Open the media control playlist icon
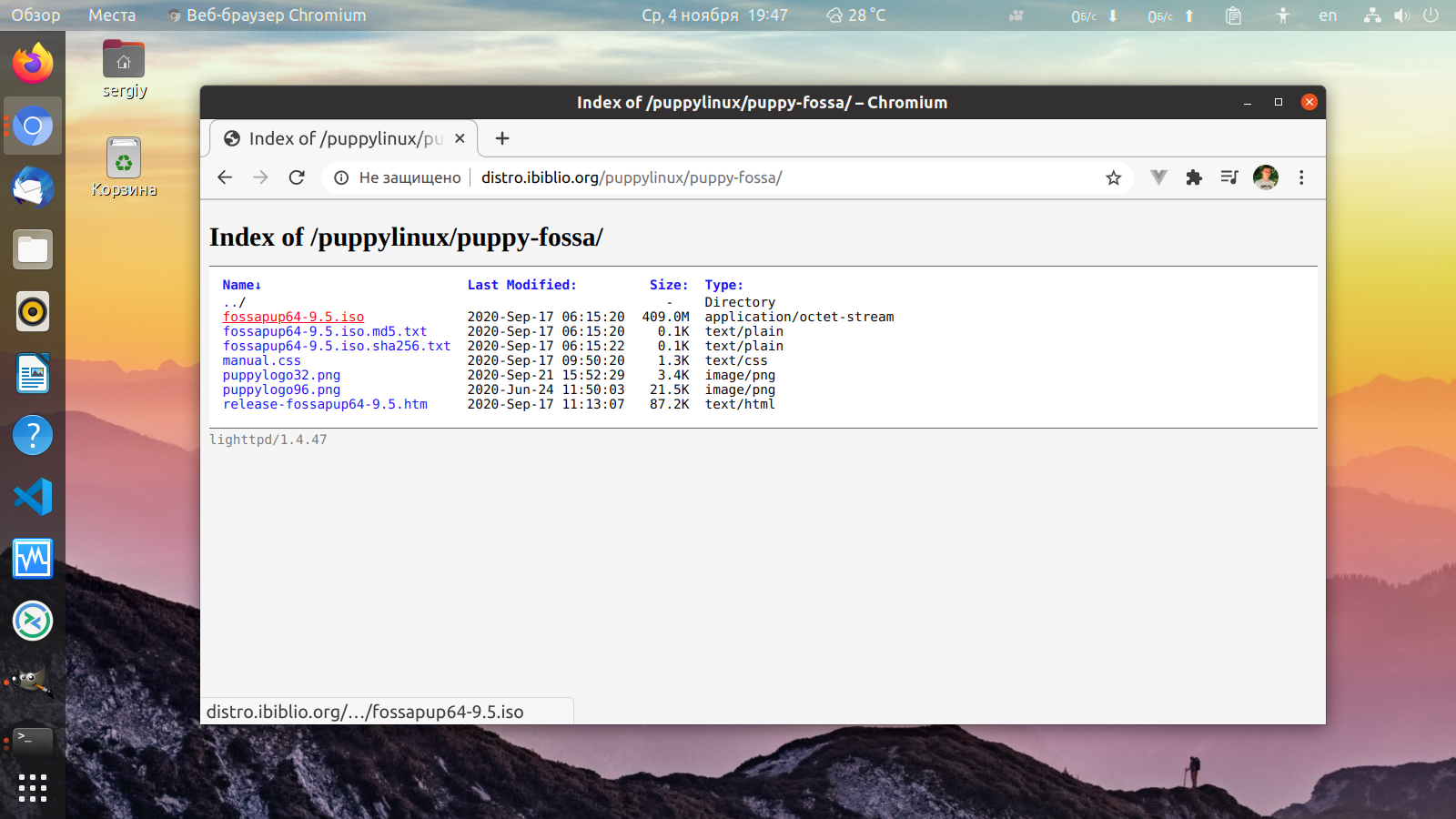1456x819 pixels. click(1229, 177)
